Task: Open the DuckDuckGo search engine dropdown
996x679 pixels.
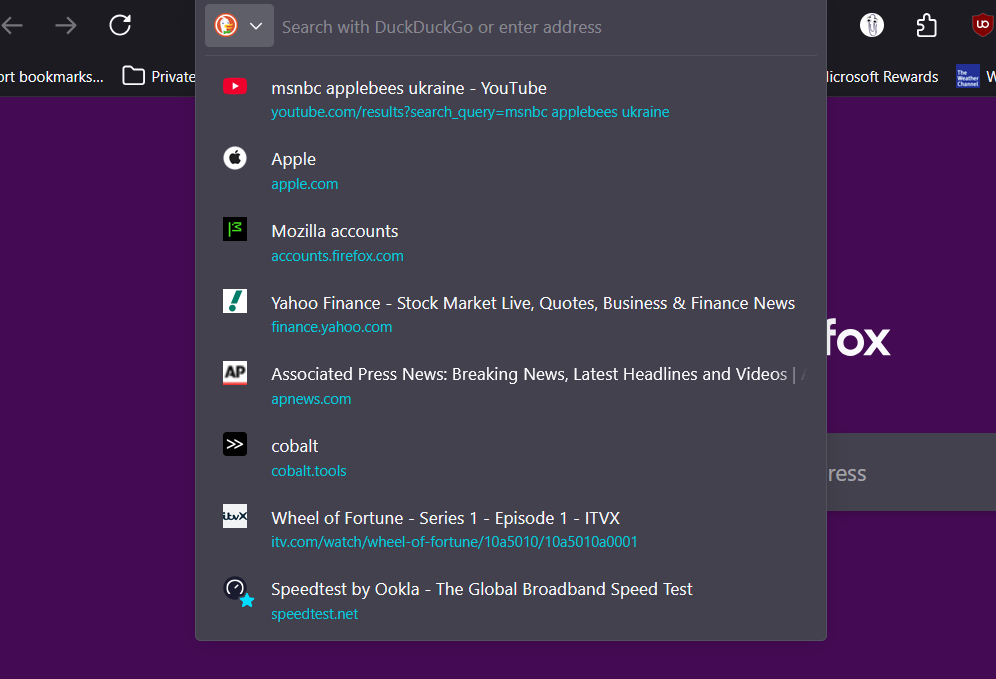Action: coord(239,26)
